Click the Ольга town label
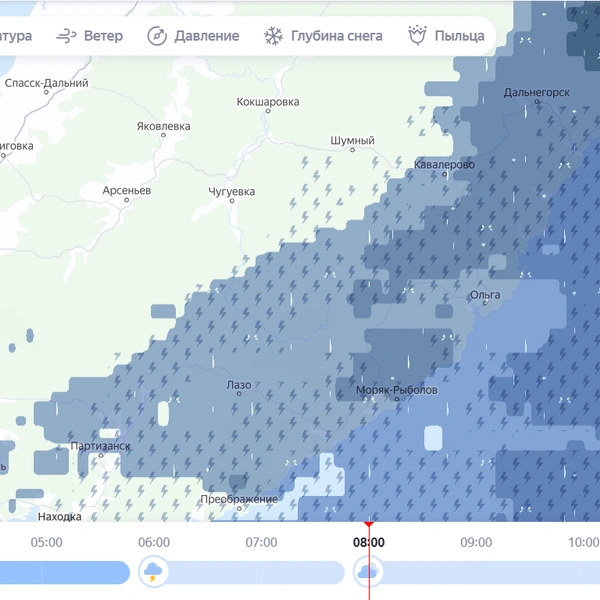The width and height of the screenshot is (600, 600). click(485, 295)
